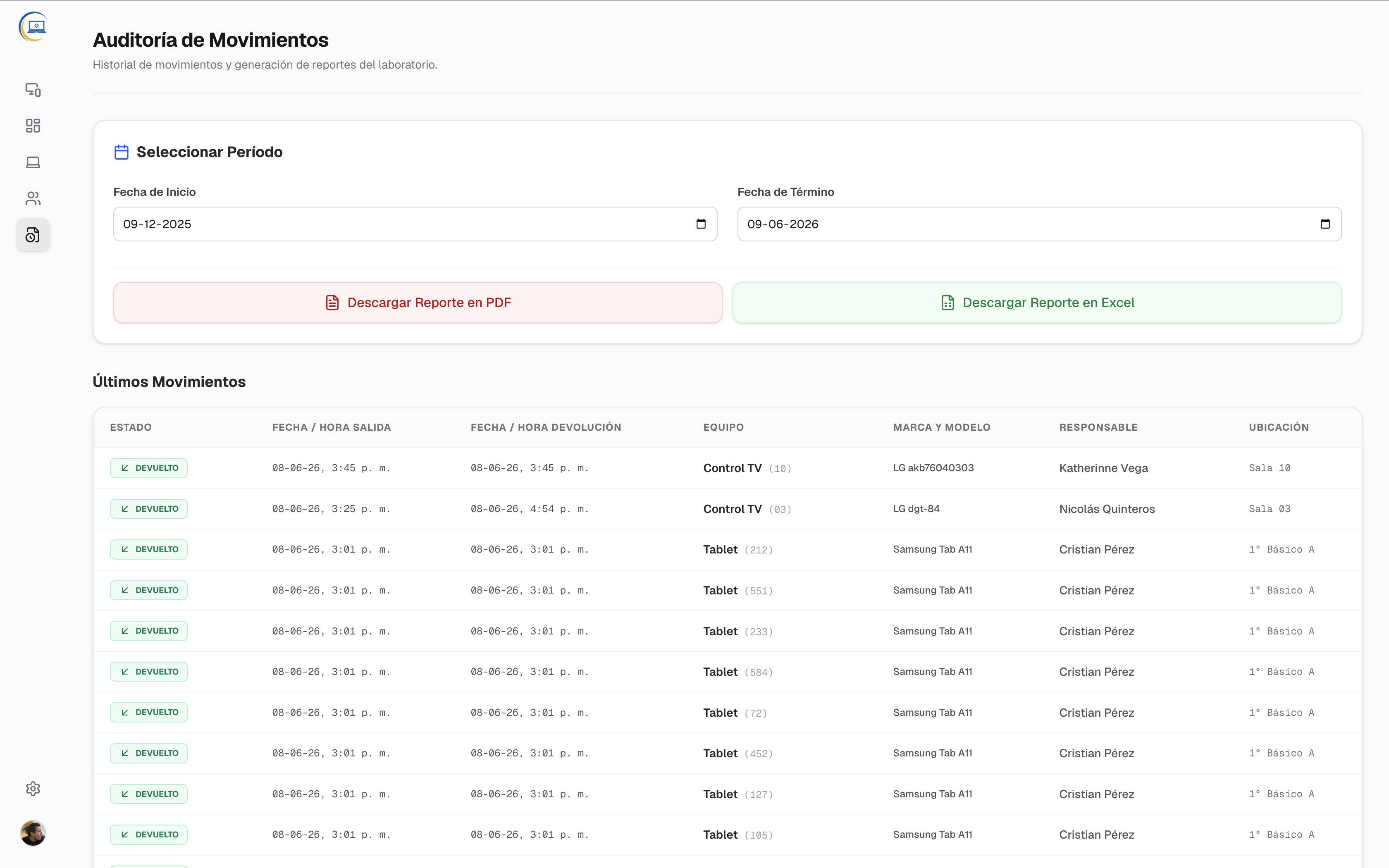This screenshot has width=1389, height=868.
Task: Click DEVUELTO badge in Control TV (03) row
Action: click(149, 509)
